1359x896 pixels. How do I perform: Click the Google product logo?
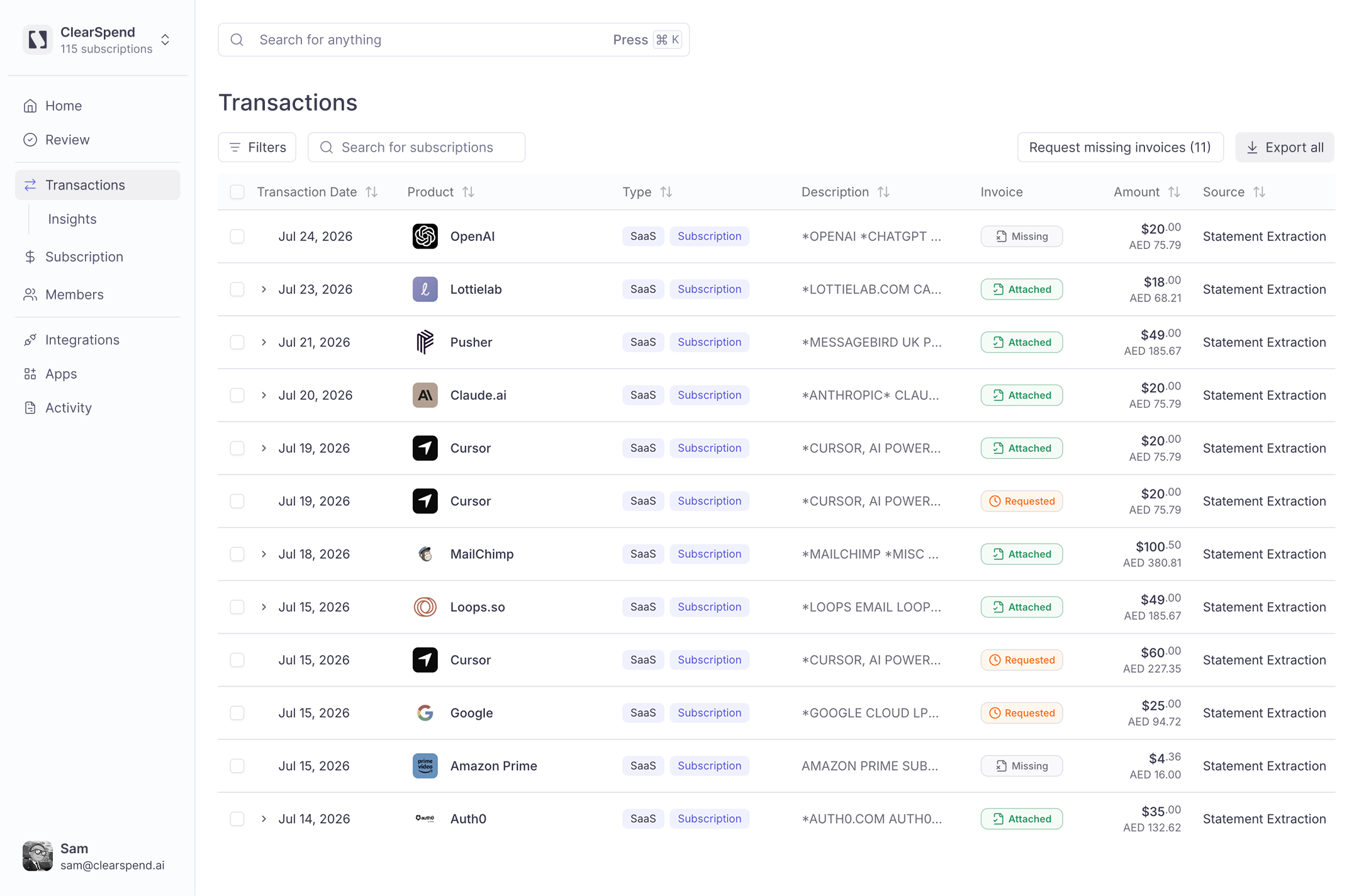click(x=425, y=712)
